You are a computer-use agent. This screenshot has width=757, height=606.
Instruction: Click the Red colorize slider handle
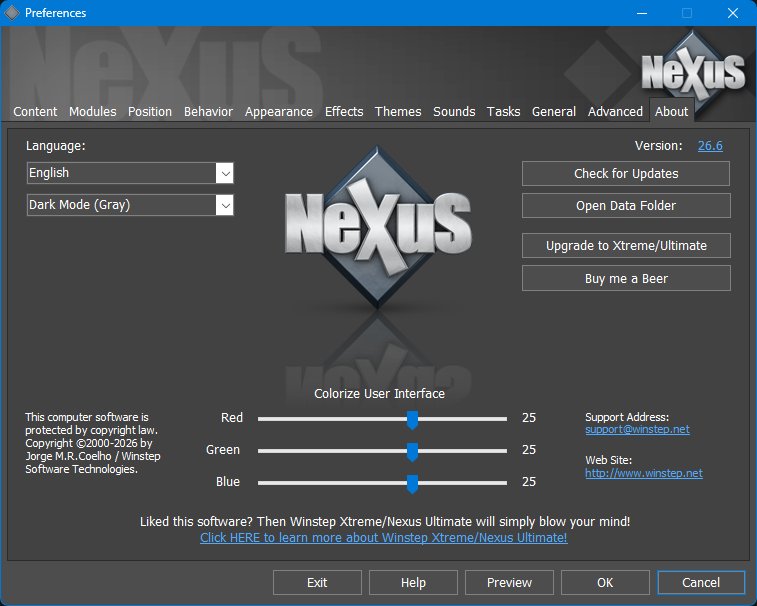point(412,420)
